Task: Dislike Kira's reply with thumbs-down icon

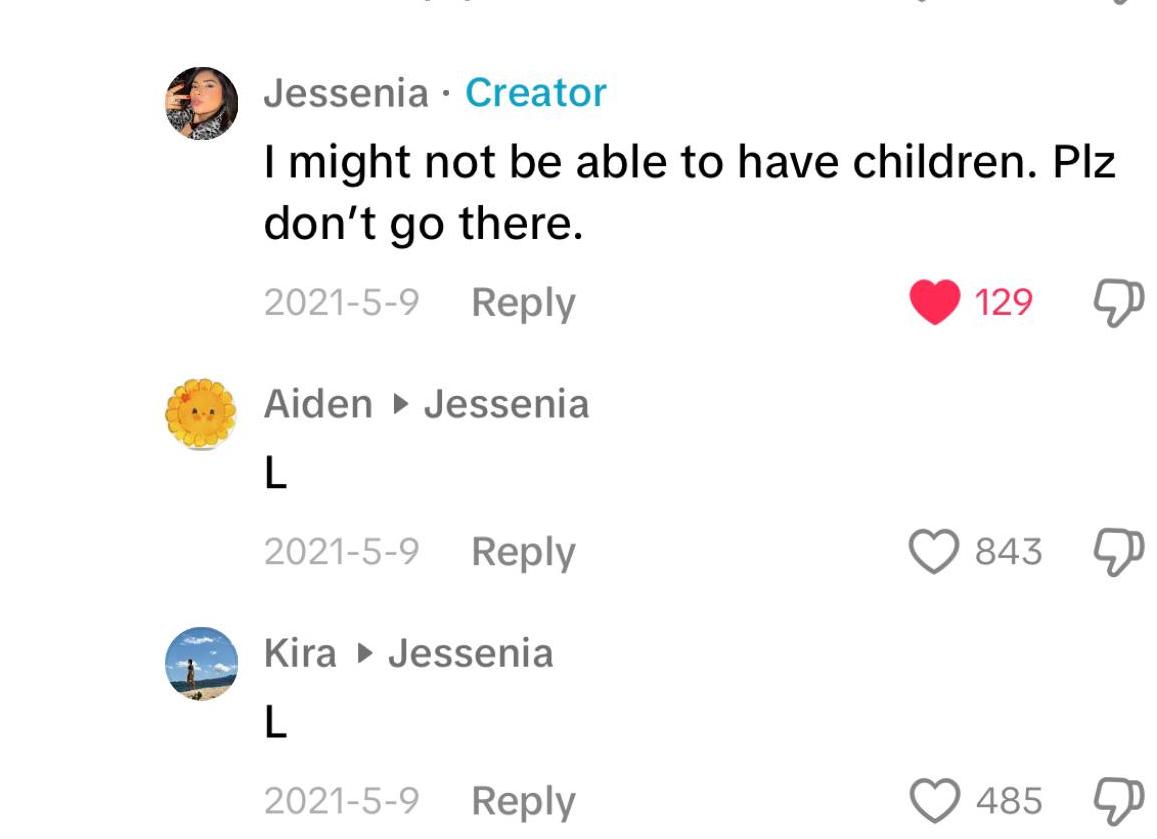Action: click(x=1111, y=800)
